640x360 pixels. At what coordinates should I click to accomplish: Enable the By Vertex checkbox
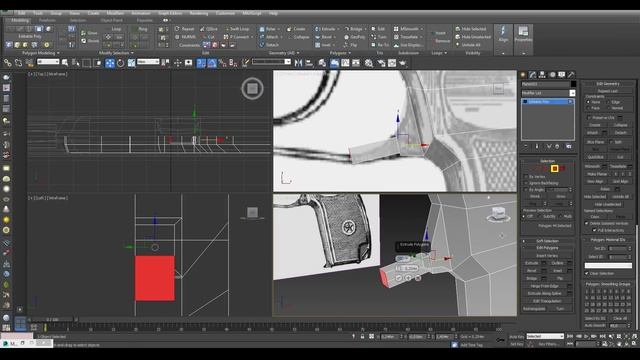(526, 177)
